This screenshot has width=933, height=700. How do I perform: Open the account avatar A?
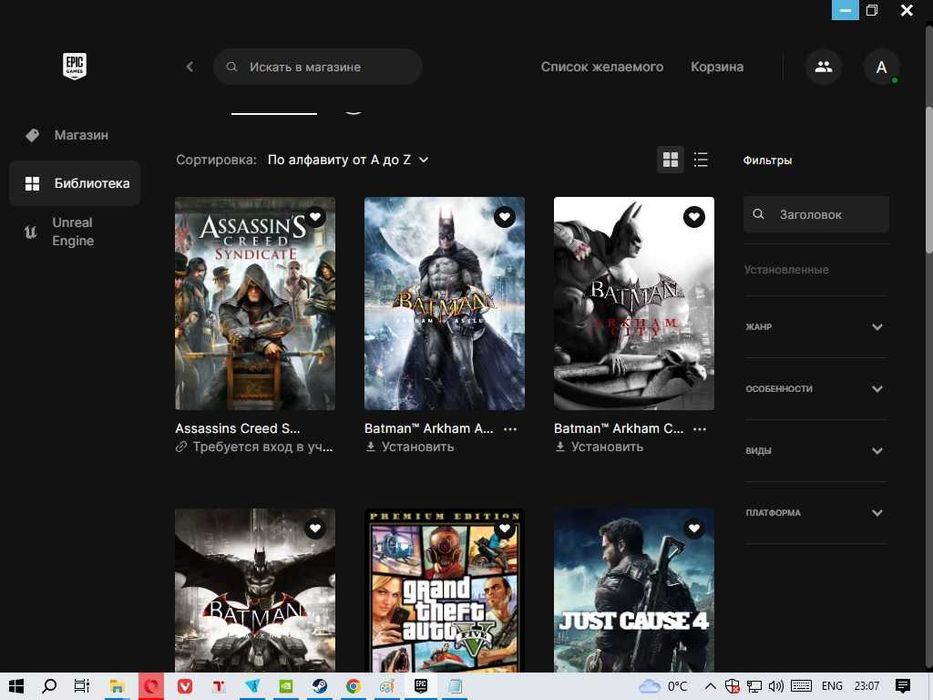click(881, 67)
